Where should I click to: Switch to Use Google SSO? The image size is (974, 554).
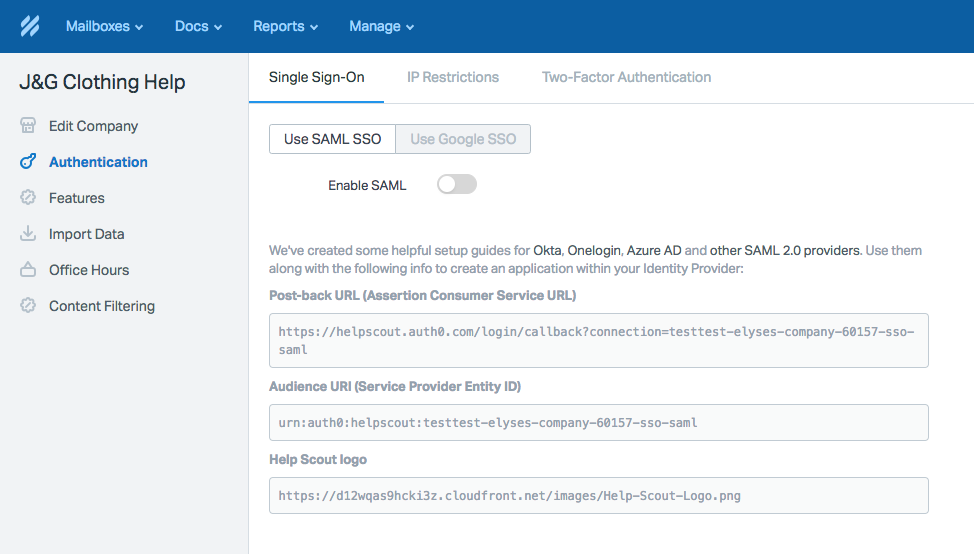[x=463, y=139]
